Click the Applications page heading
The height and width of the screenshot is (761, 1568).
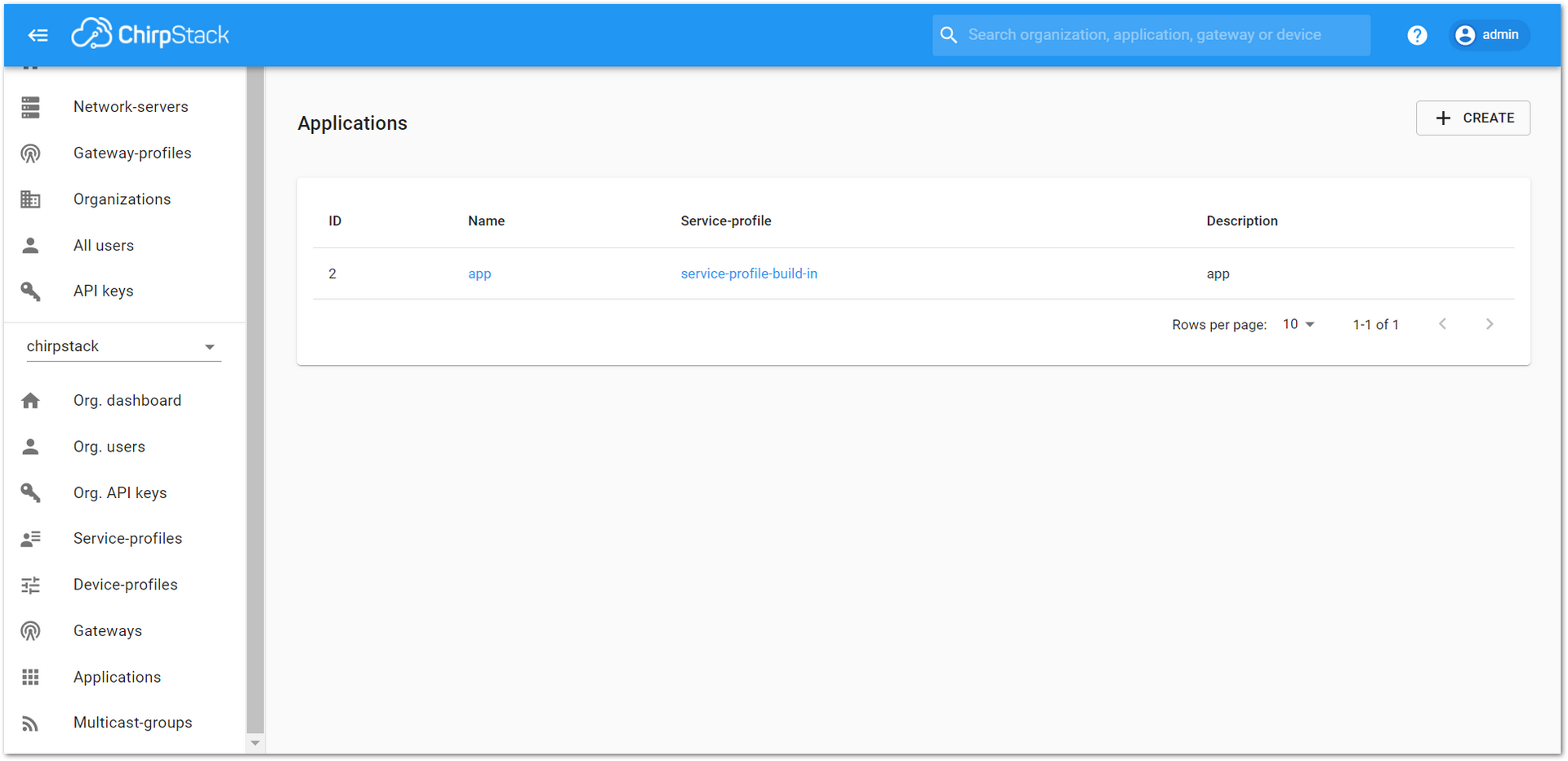[x=352, y=123]
